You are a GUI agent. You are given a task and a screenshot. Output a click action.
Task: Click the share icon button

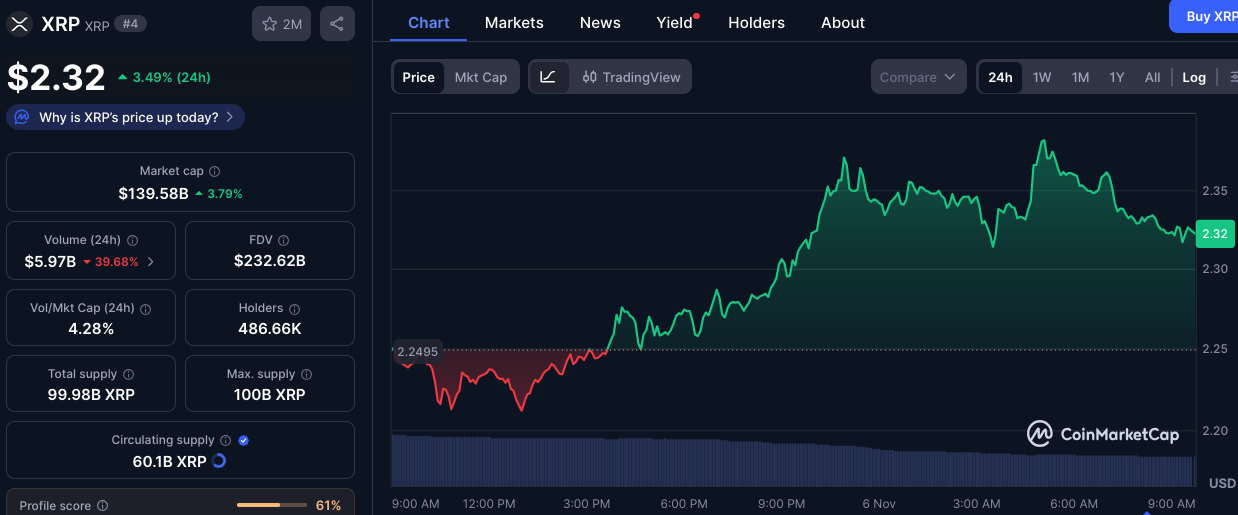pos(337,24)
